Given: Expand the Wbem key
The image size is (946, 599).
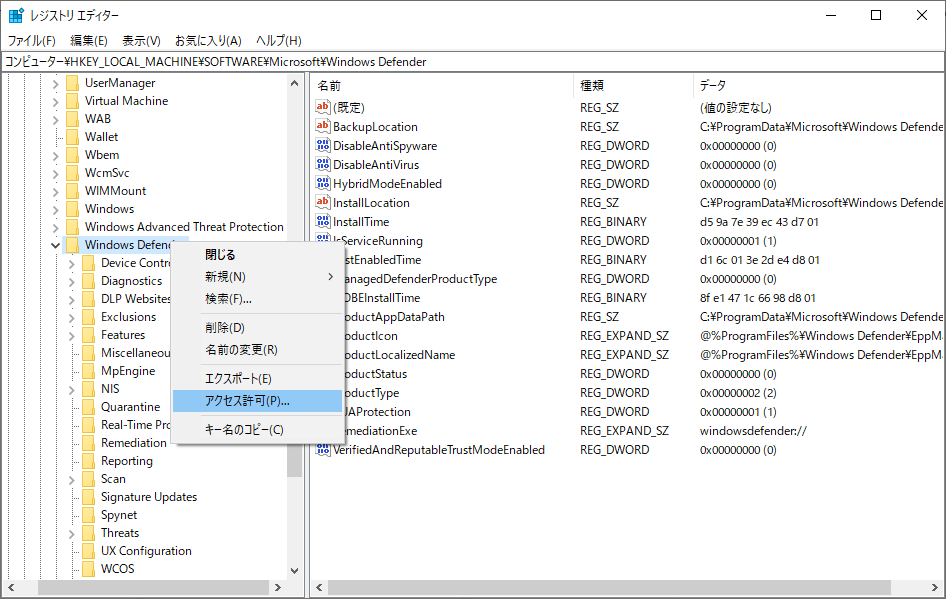Looking at the screenshot, I should pyautogui.click(x=56, y=156).
